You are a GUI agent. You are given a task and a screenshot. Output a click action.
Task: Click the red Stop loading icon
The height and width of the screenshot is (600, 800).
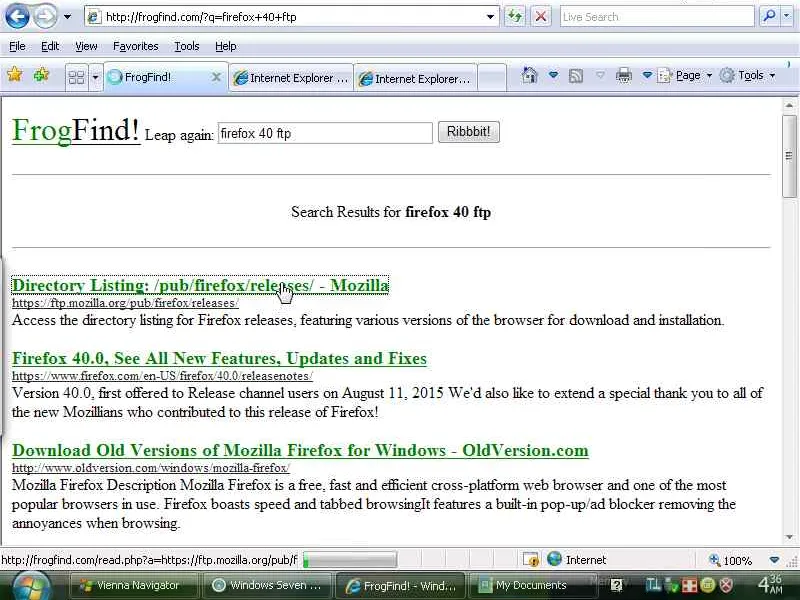[x=541, y=16]
